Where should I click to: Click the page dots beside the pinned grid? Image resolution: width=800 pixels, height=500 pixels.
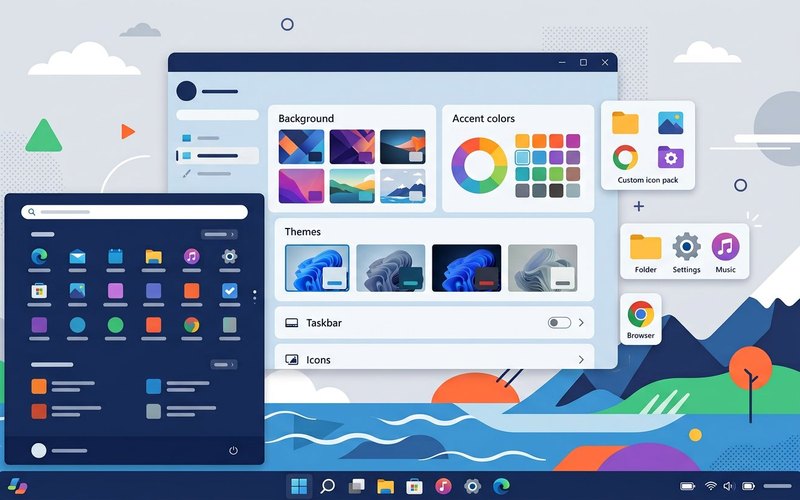(255, 296)
